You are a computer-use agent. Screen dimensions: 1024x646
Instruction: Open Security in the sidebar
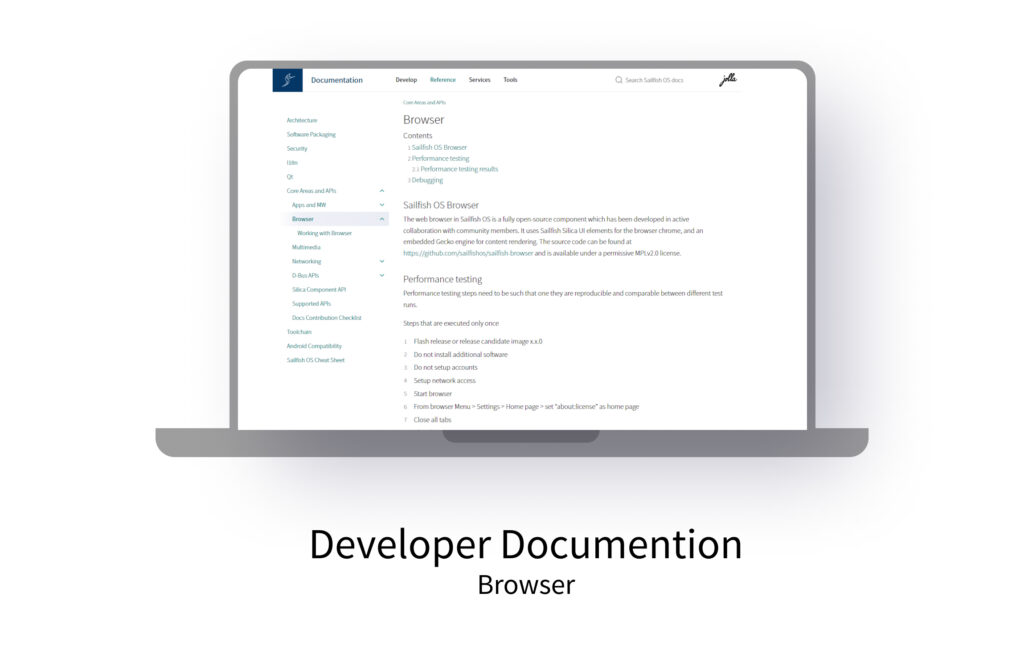pos(296,149)
